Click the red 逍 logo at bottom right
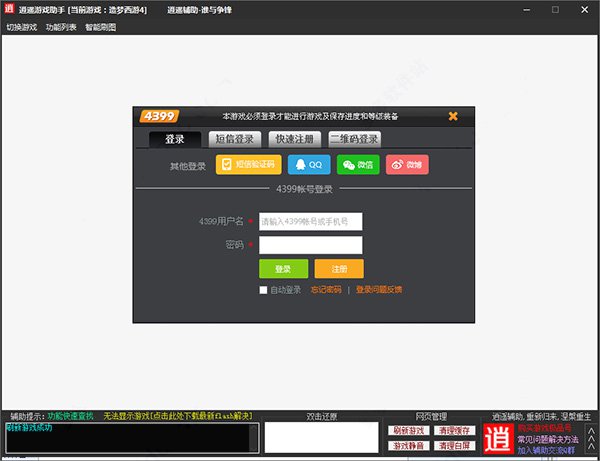This screenshot has width=600, height=461. [x=497, y=438]
